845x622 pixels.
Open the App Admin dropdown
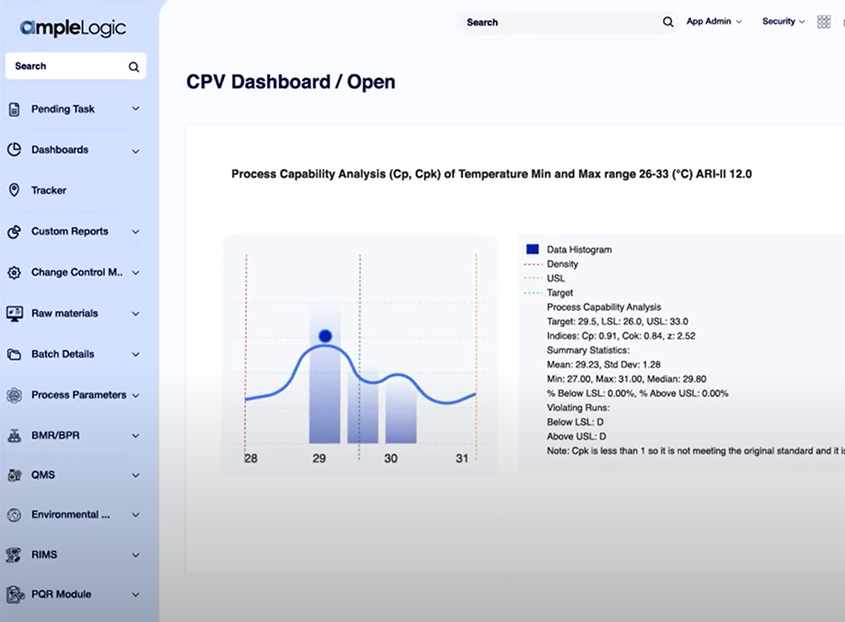[714, 22]
